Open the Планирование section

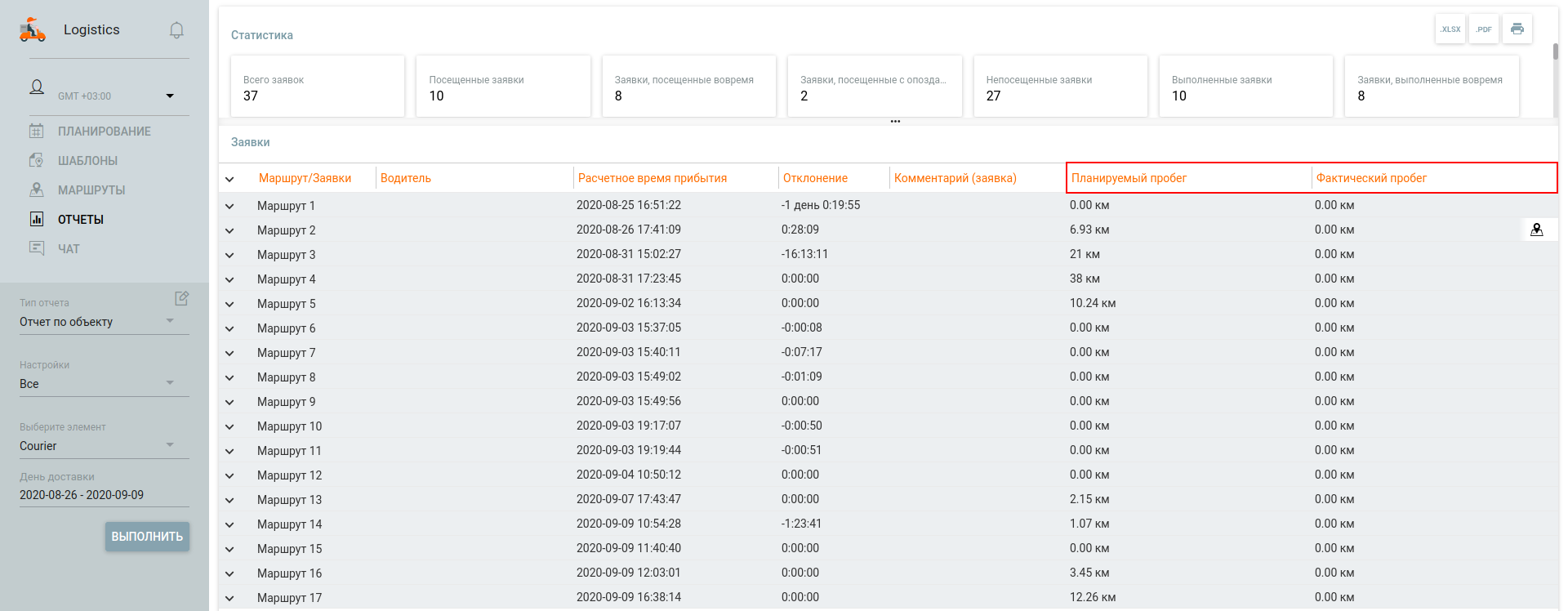point(104,132)
